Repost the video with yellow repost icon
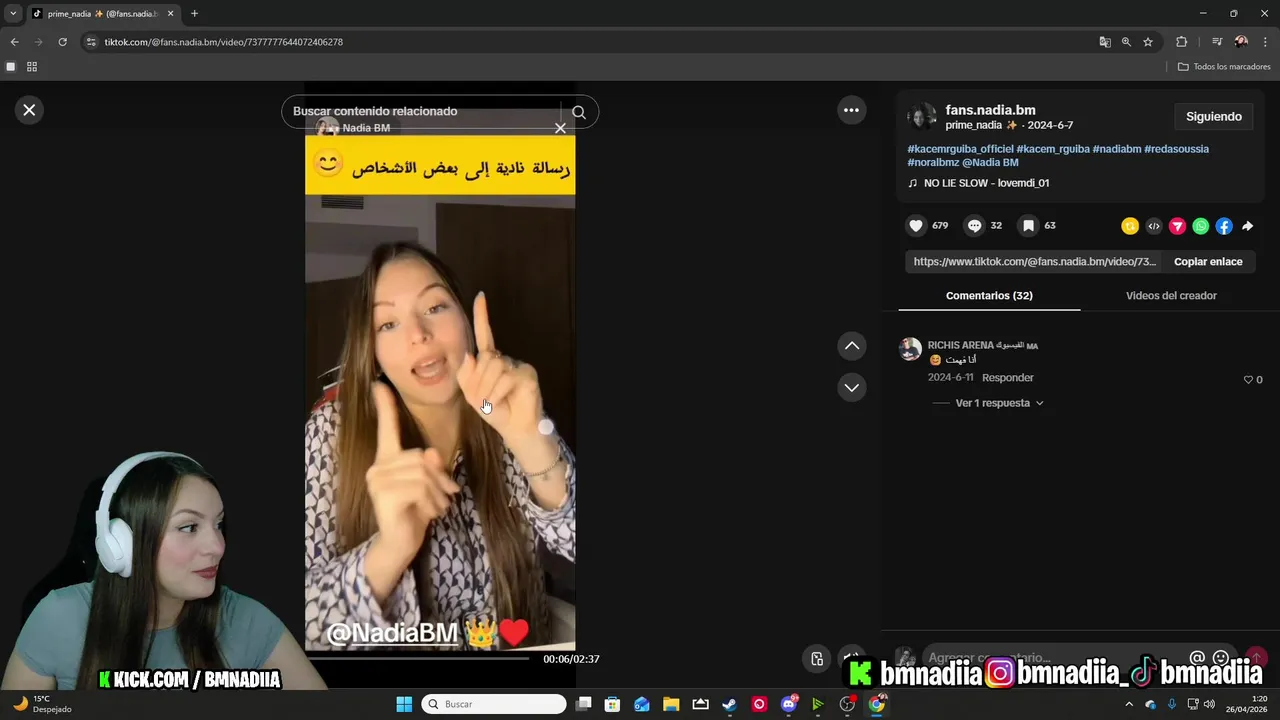1280x720 pixels. [x=1130, y=226]
